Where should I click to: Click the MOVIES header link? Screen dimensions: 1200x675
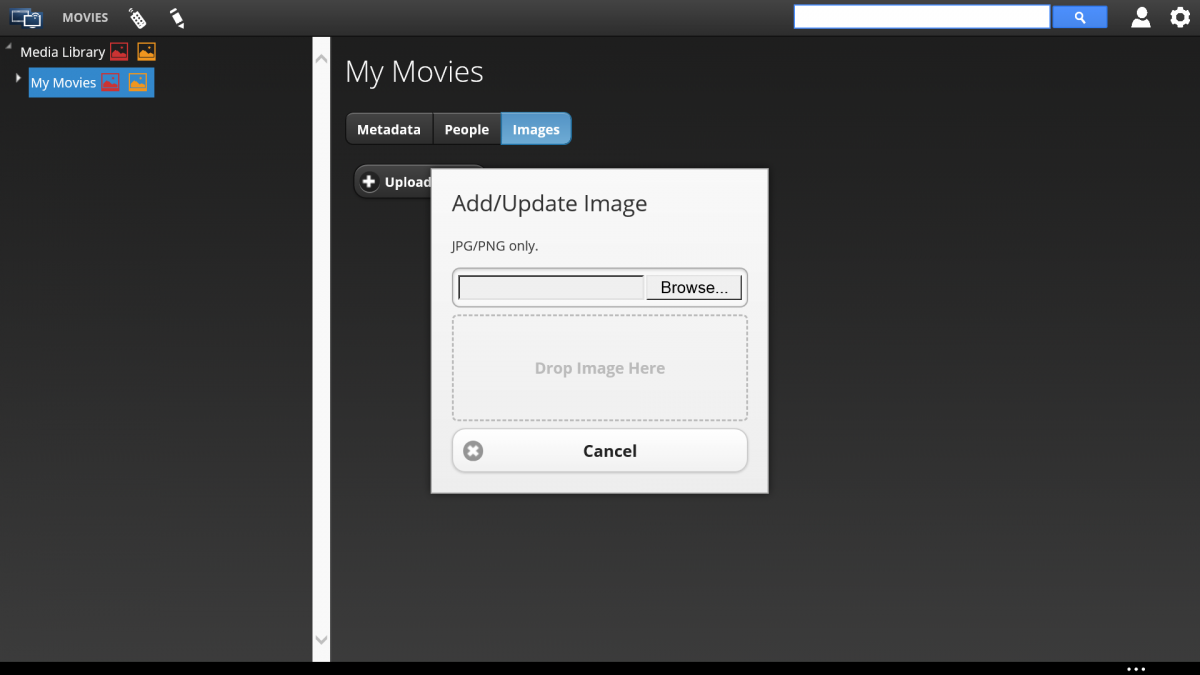click(x=85, y=17)
